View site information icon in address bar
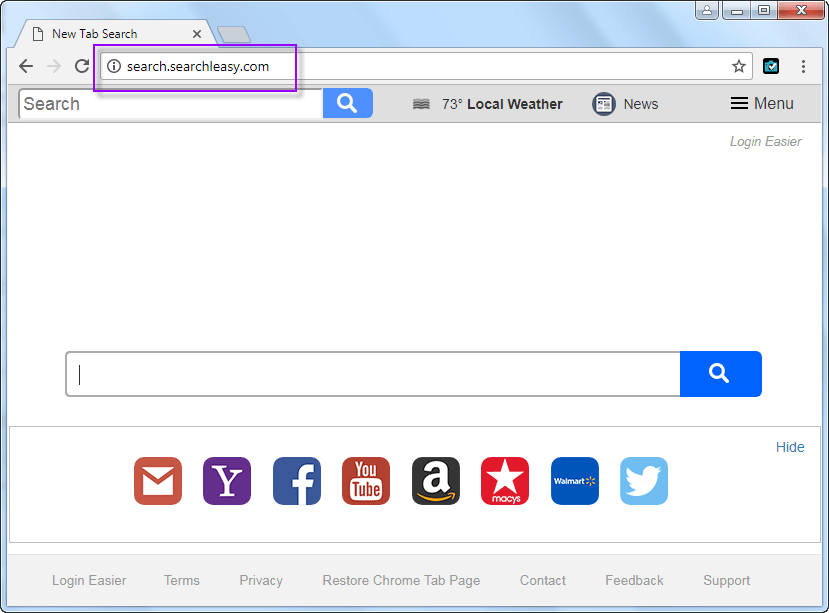This screenshot has width=829, height=613. tap(114, 66)
